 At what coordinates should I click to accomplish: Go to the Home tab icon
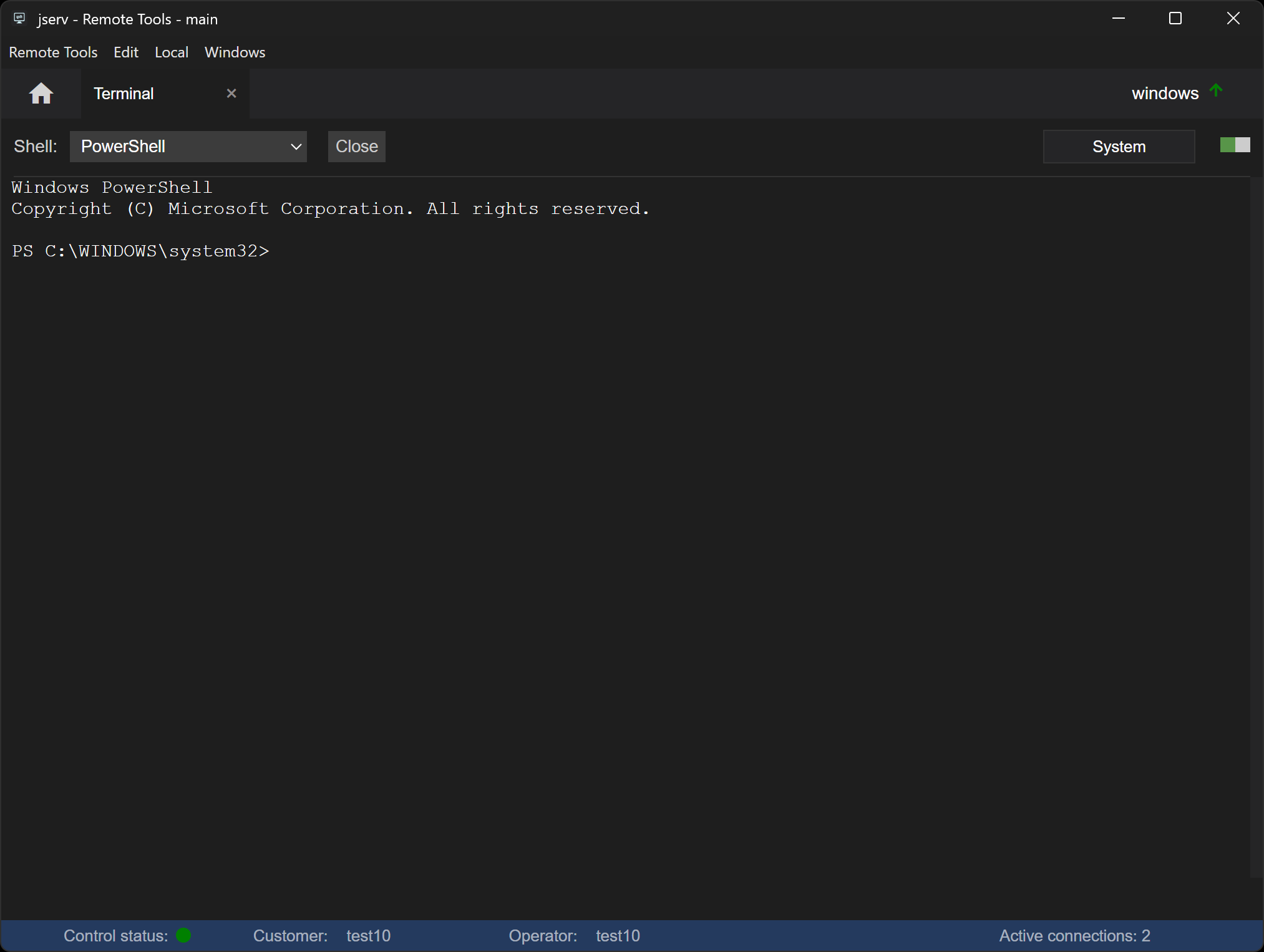click(41, 94)
